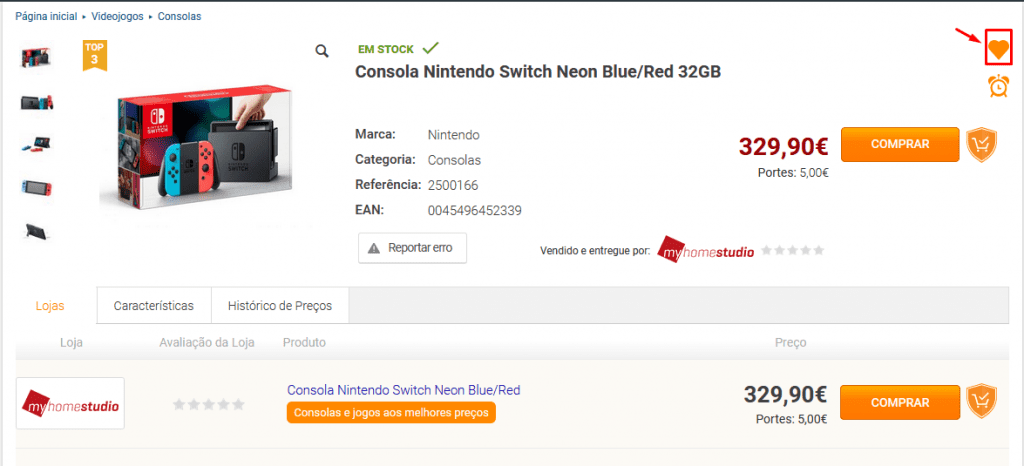Click warning triangle in Reportar erro

click(x=374, y=248)
